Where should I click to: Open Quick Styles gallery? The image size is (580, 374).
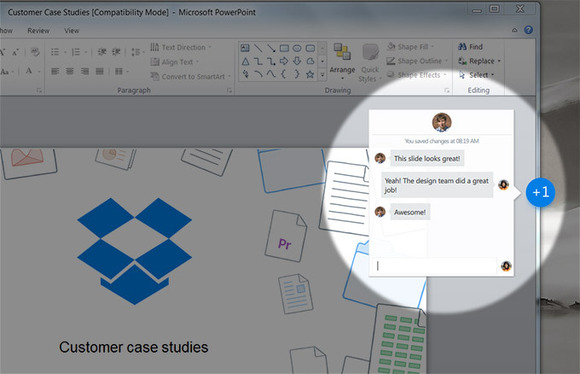click(370, 63)
